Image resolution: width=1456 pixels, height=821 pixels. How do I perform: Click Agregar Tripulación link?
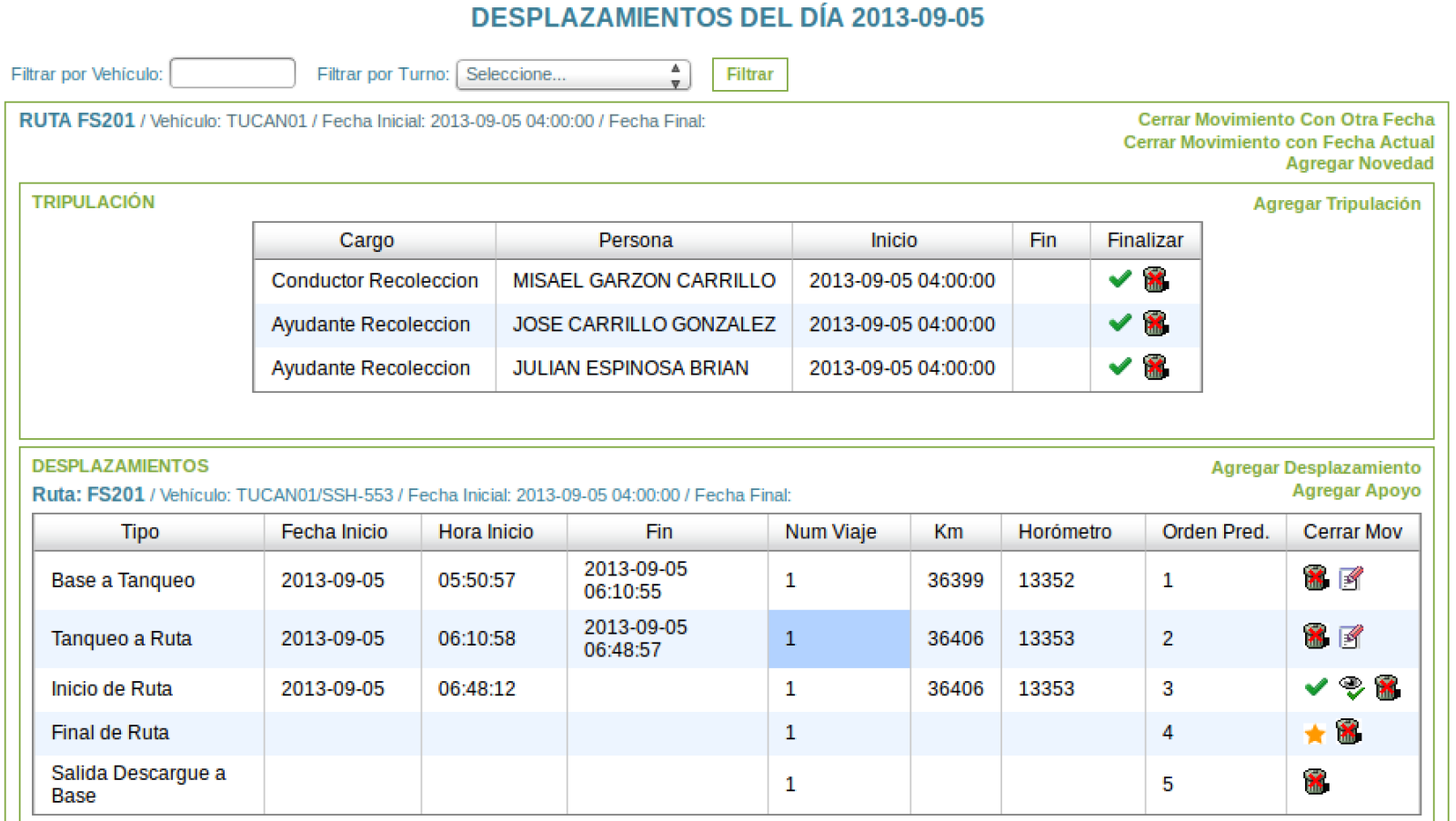[x=1337, y=204]
